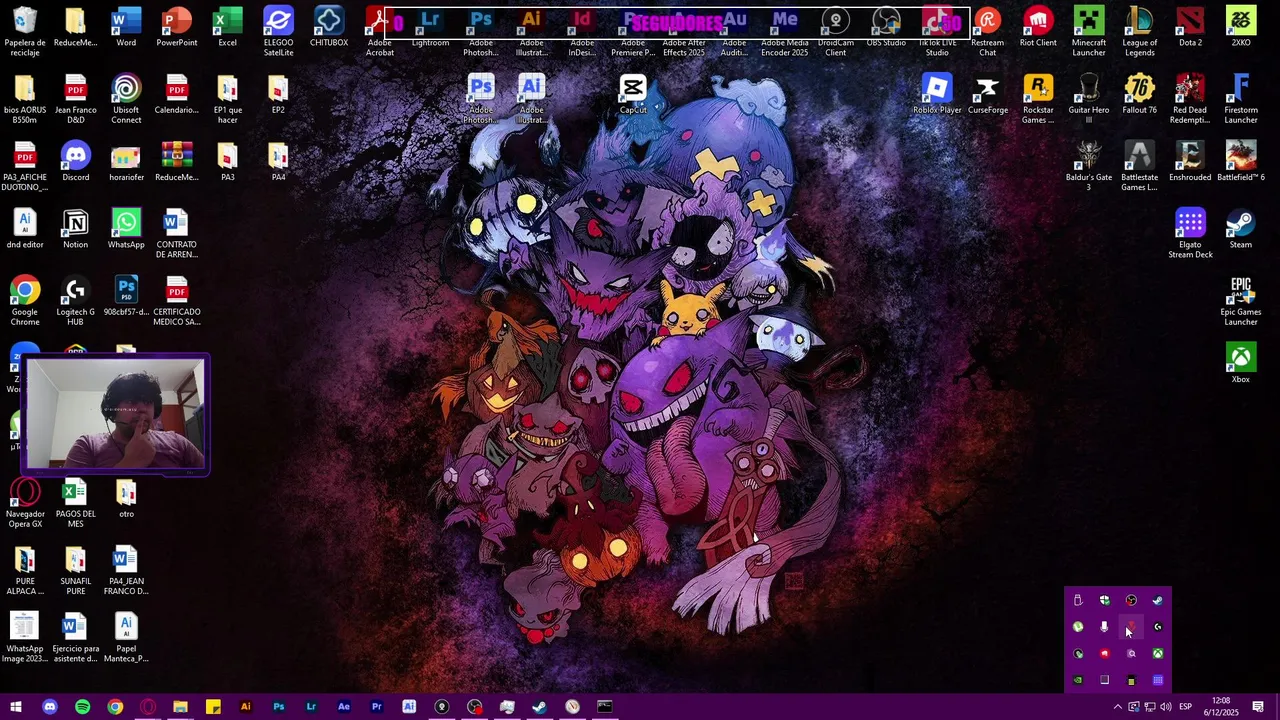Image resolution: width=1280 pixels, height=720 pixels.
Task: Collapse the hidden tray icons chevron
Action: [1118, 707]
